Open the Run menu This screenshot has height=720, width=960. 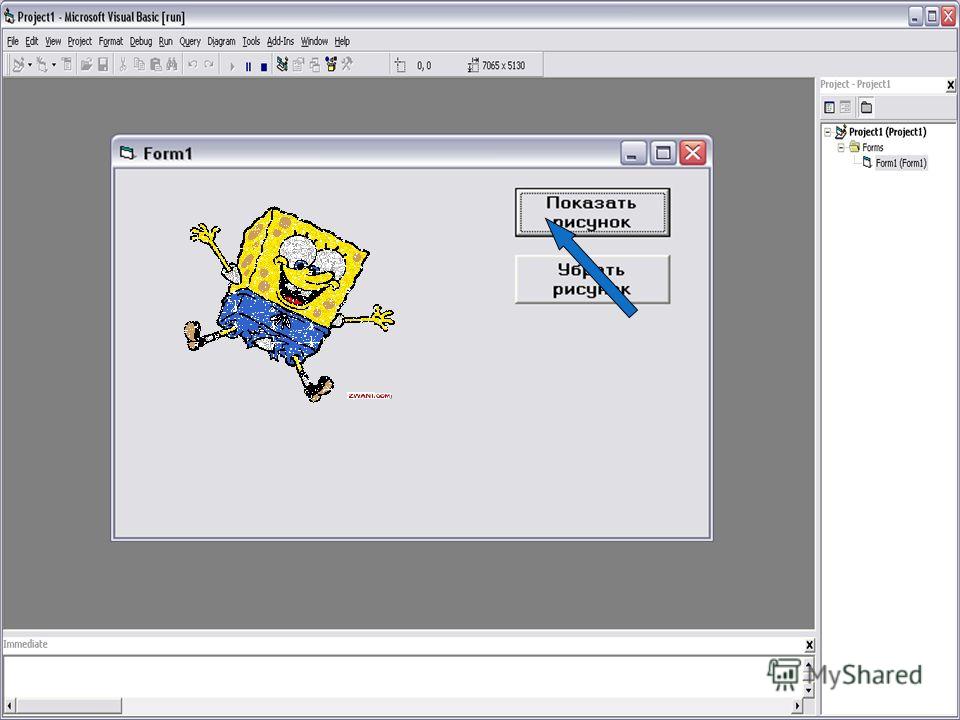pos(165,42)
